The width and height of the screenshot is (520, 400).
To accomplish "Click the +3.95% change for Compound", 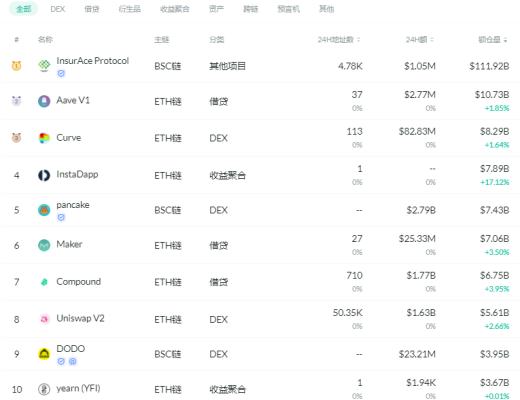I will tap(497, 289).
